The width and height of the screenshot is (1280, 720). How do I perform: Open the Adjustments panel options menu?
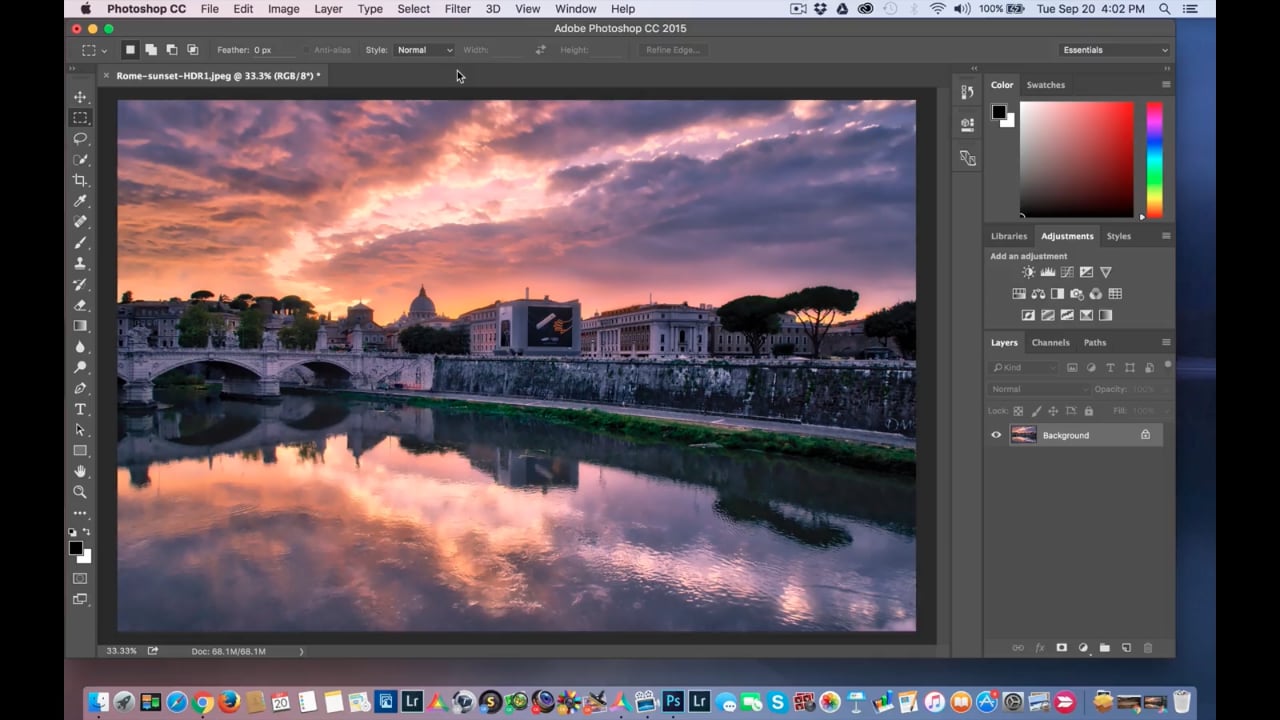click(x=1166, y=236)
